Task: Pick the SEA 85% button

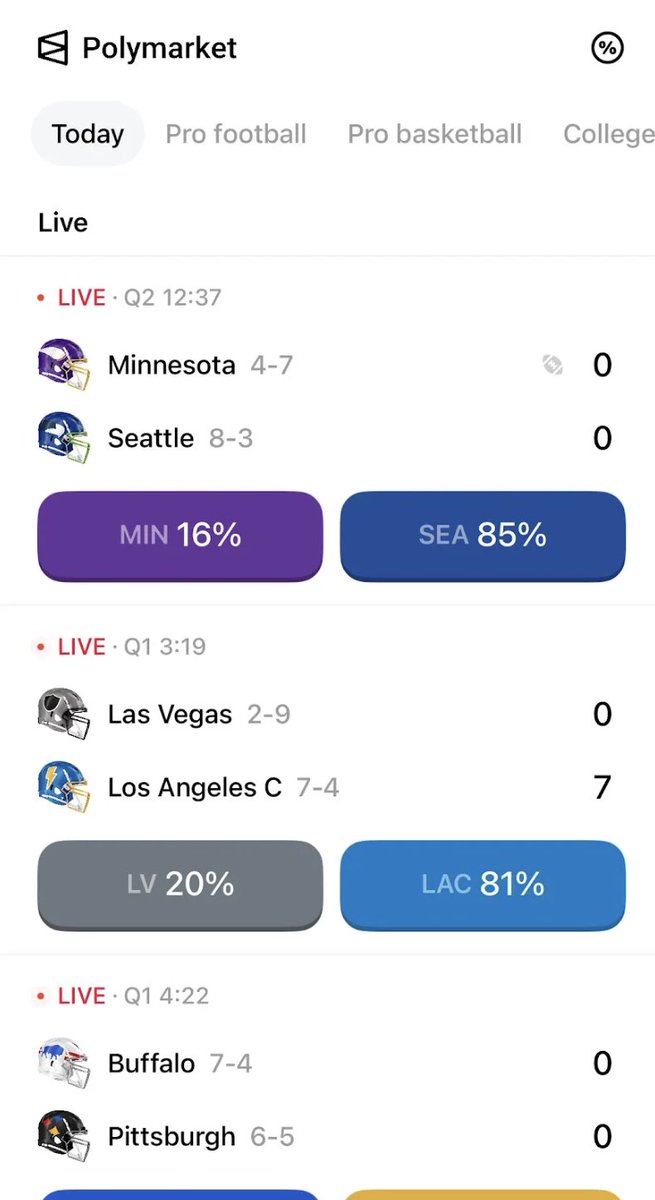Action: point(483,535)
